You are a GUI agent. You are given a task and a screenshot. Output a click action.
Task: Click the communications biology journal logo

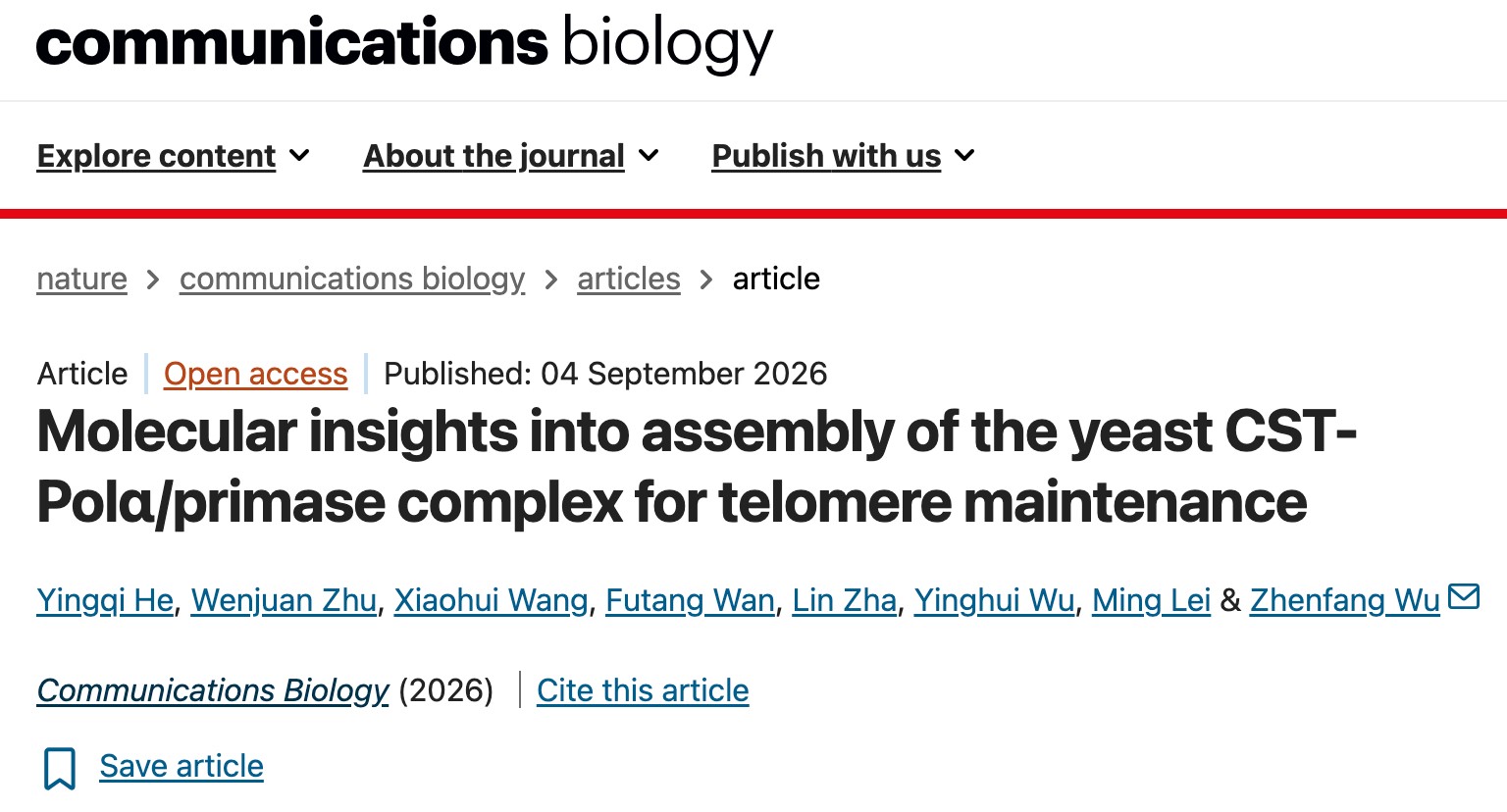click(404, 43)
